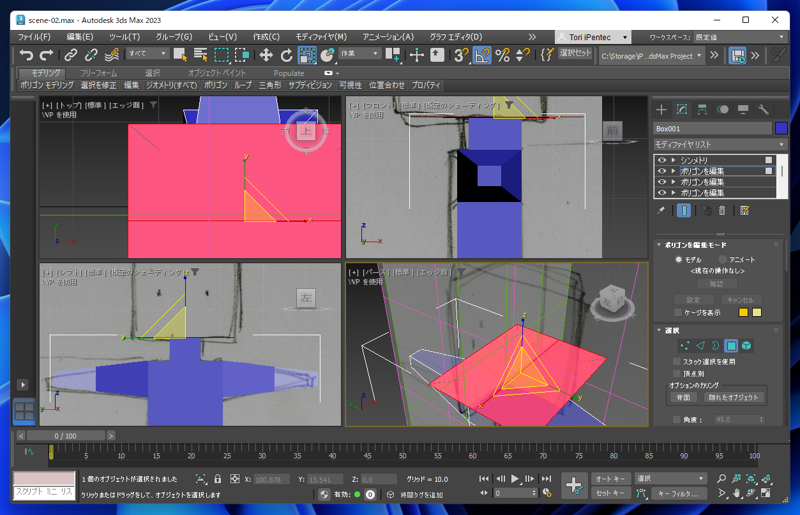Click the orange cage color swatch
The width and height of the screenshot is (800, 515).
tap(743, 312)
